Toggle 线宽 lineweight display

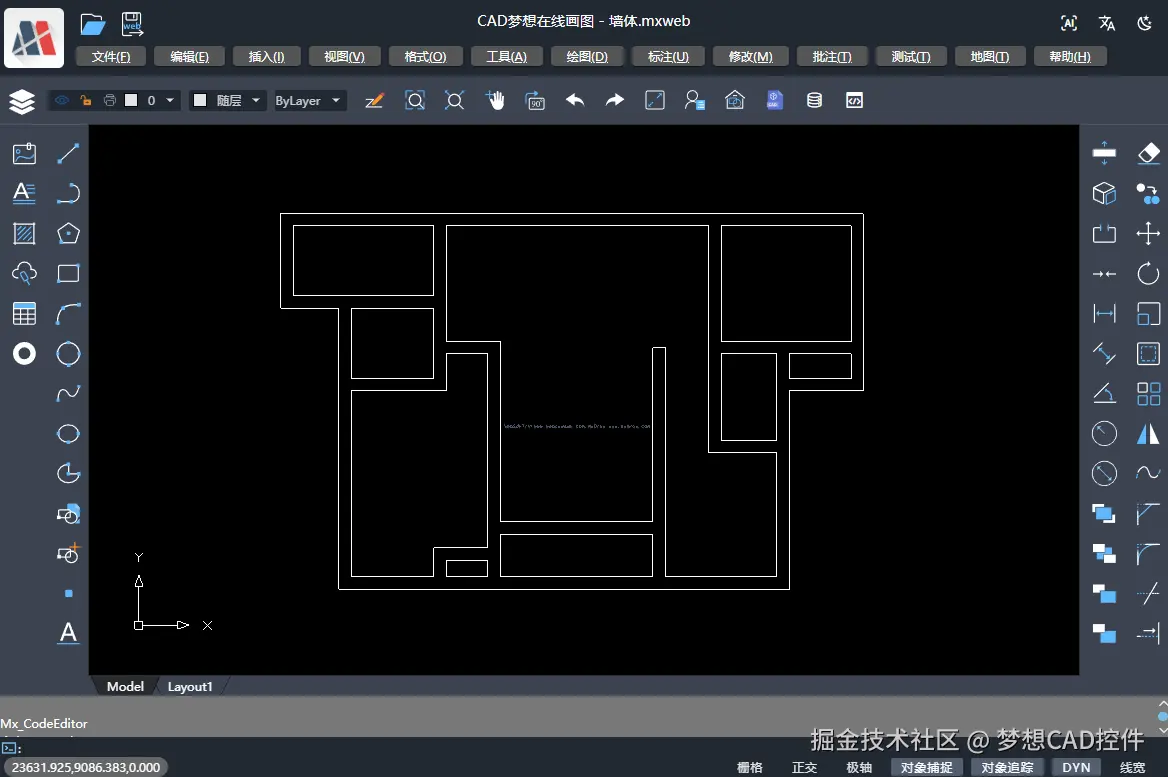(1132, 767)
